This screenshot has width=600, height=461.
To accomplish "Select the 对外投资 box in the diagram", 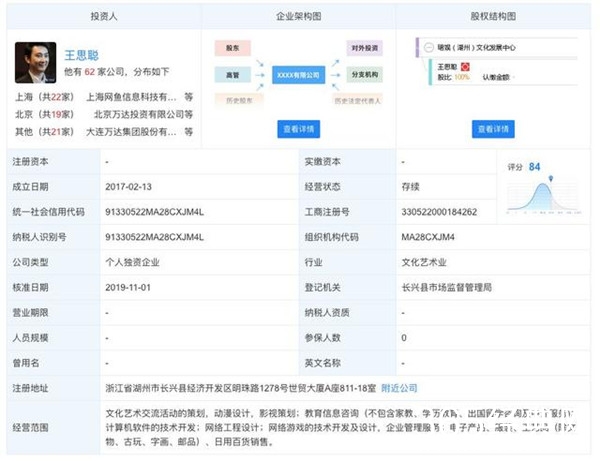I will (365, 48).
